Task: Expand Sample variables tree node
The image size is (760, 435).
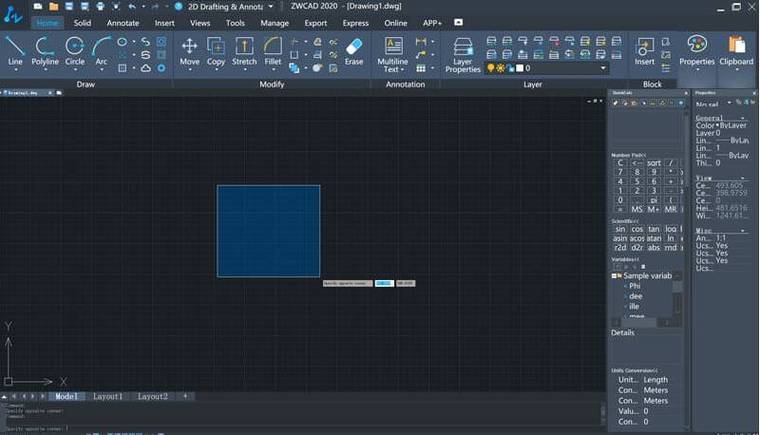Action: 614,276
